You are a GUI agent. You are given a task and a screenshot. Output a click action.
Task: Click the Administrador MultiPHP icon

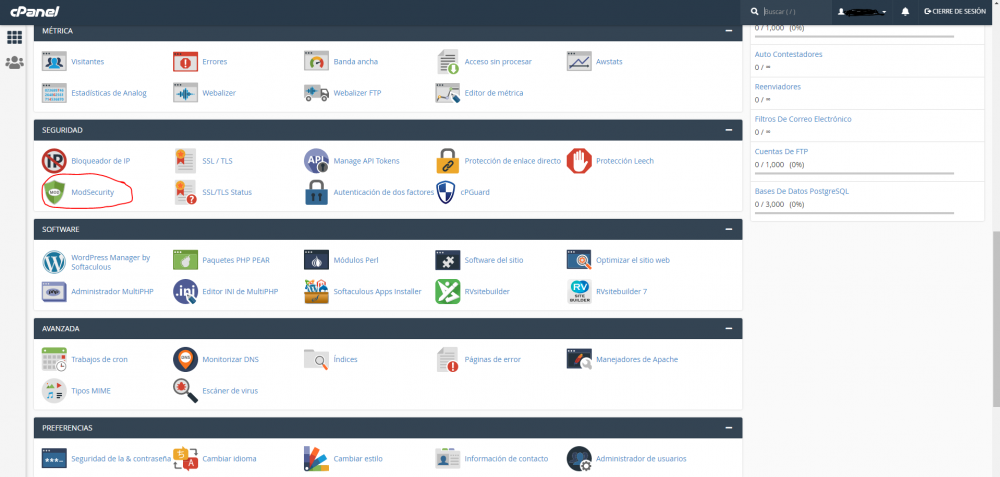click(x=54, y=291)
